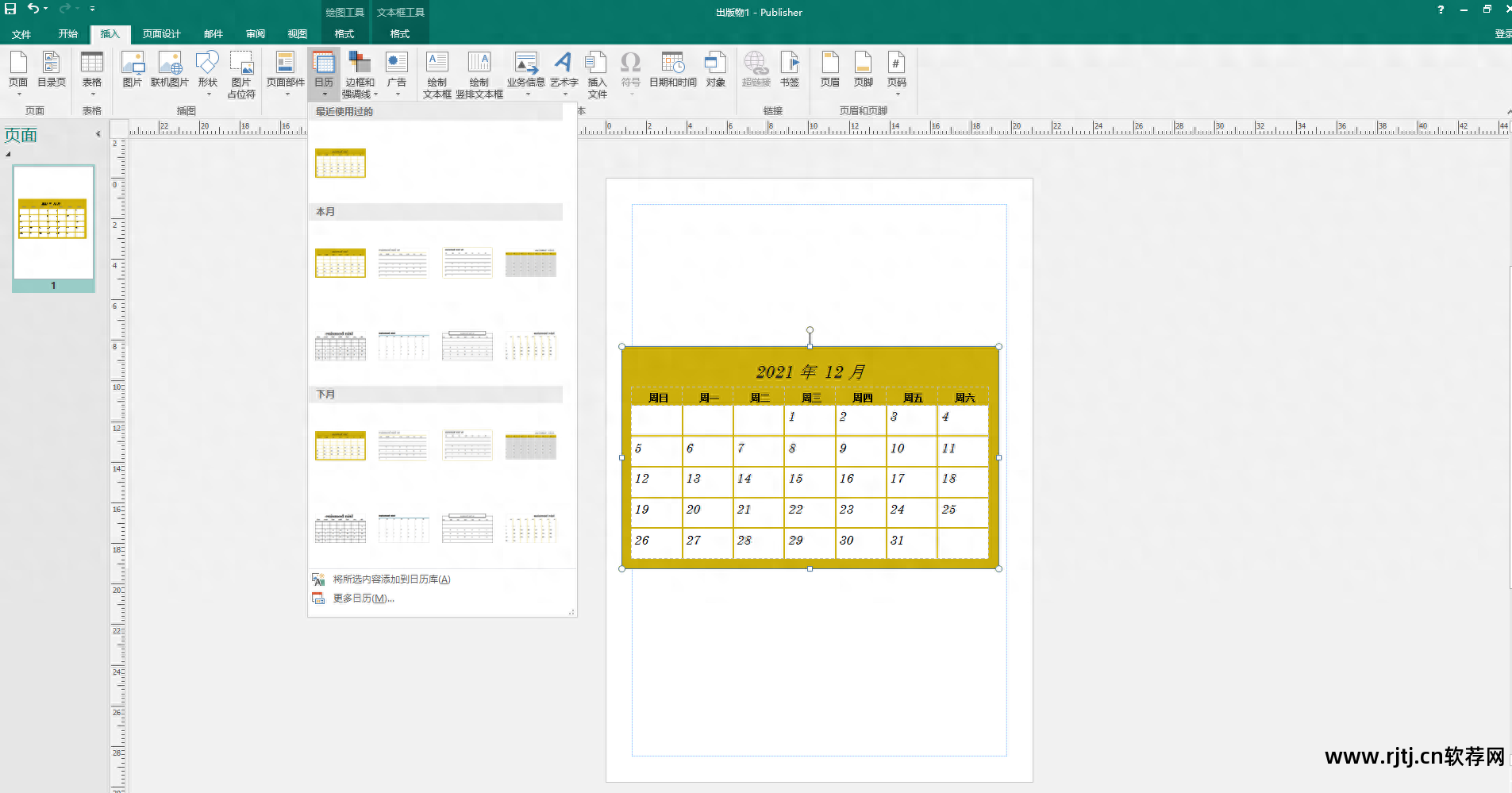Click the 联机图片 online pictures icon

[170, 69]
